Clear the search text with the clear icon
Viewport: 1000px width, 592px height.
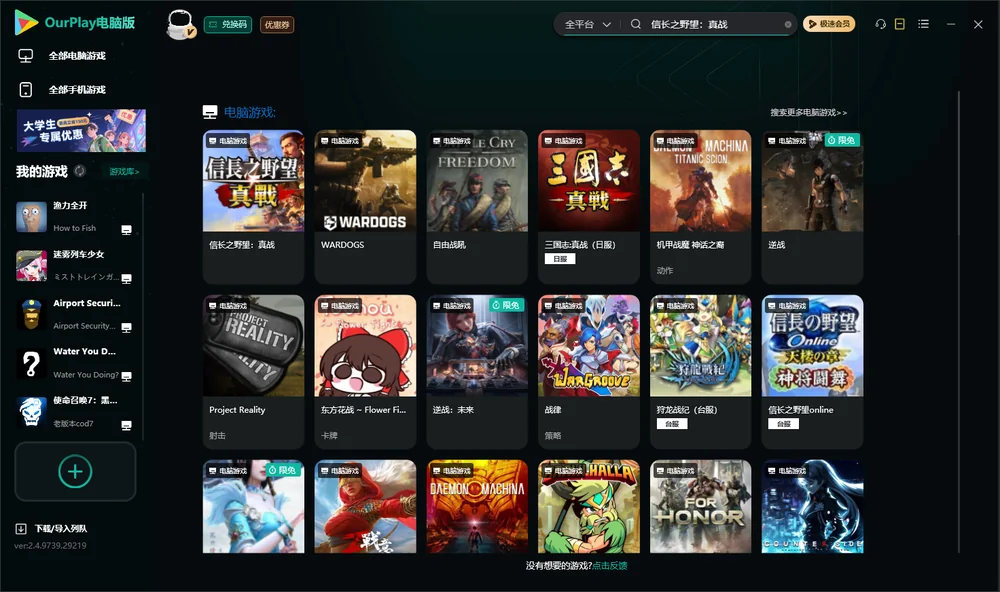[788, 25]
